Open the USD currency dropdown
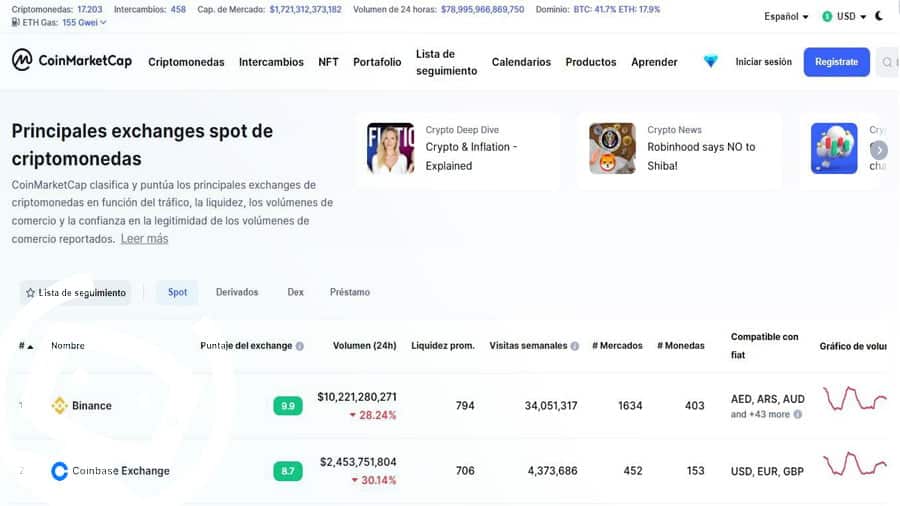This screenshot has height=506, width=900. (851, 17)
